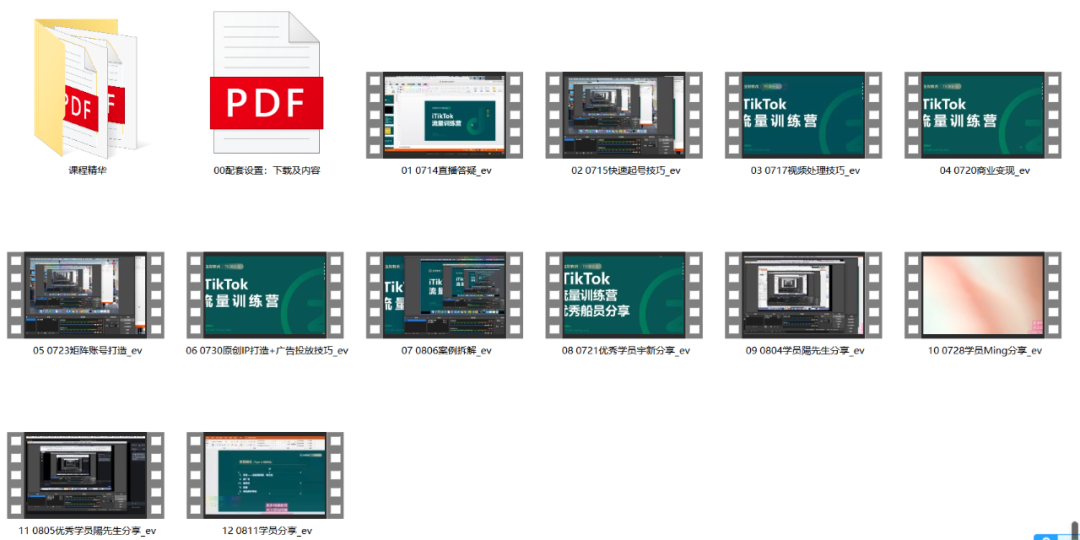The height and width of the screenshot is (540, 1080).
Task: Choose the 07 0806案例拆解_ev video thumbnail
Action: [x=445, y=294]
